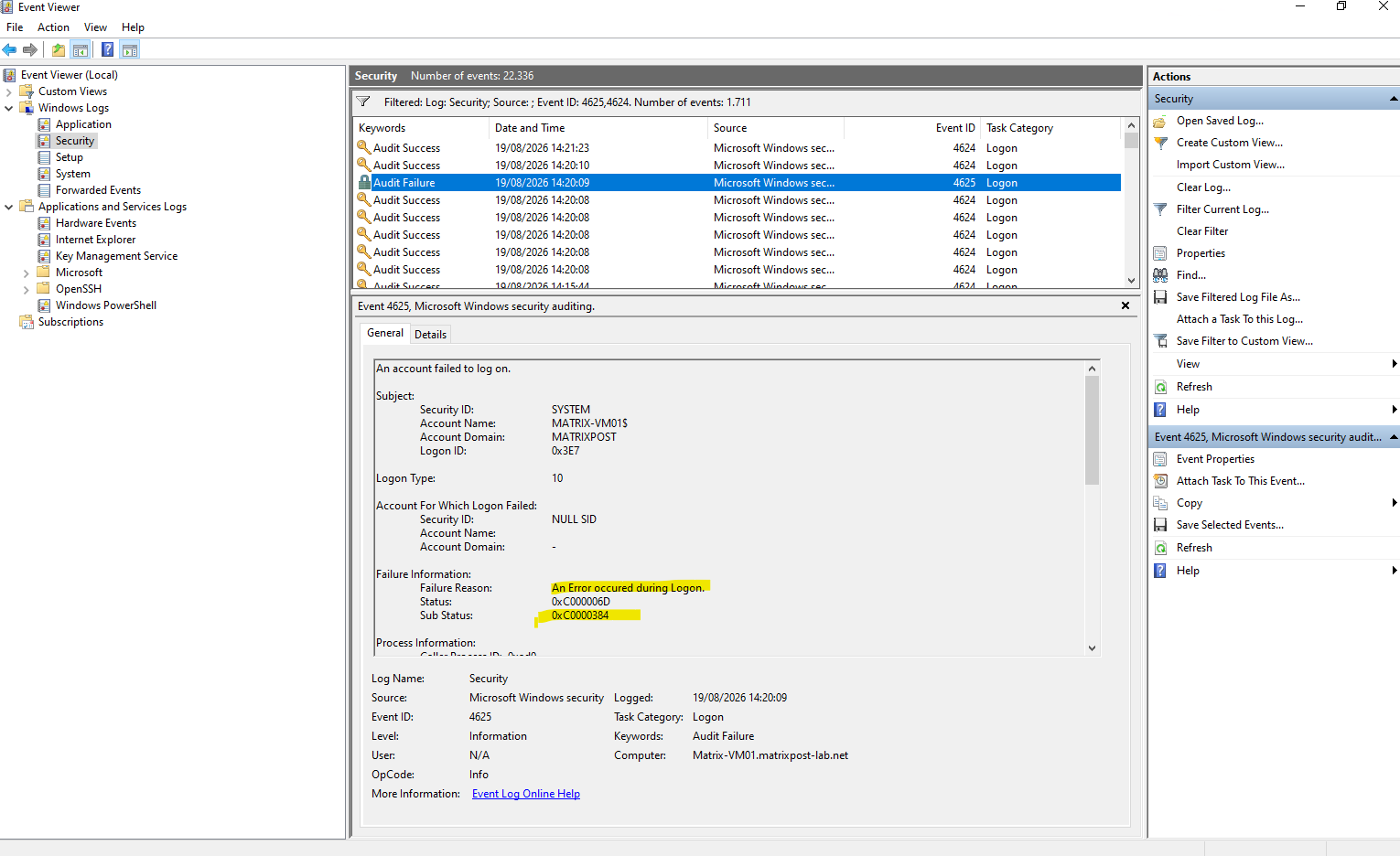Image resolution: width=1400 pixels, height=856 pixels.
Task: Click Show/Hide Action Pane toolbar icon
Action: tap(130, 49)
